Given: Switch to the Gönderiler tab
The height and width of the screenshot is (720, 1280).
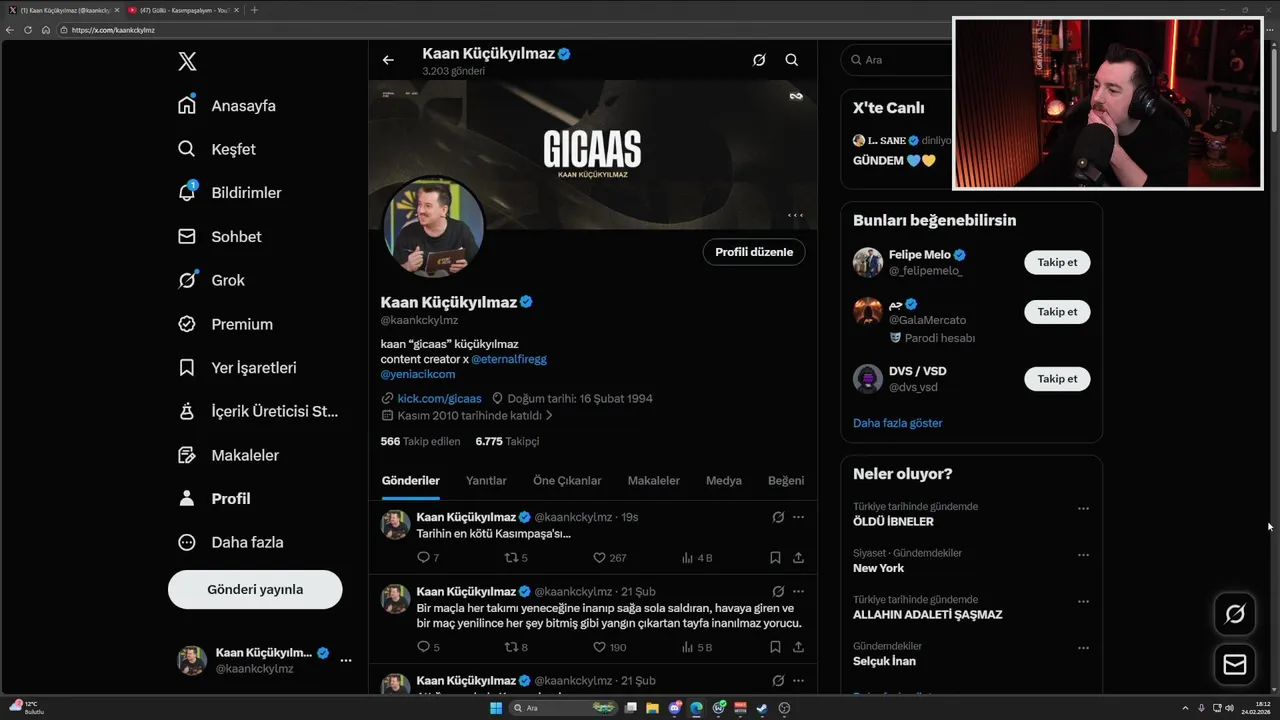Looking at the screenshot, I should click(411, 481).
